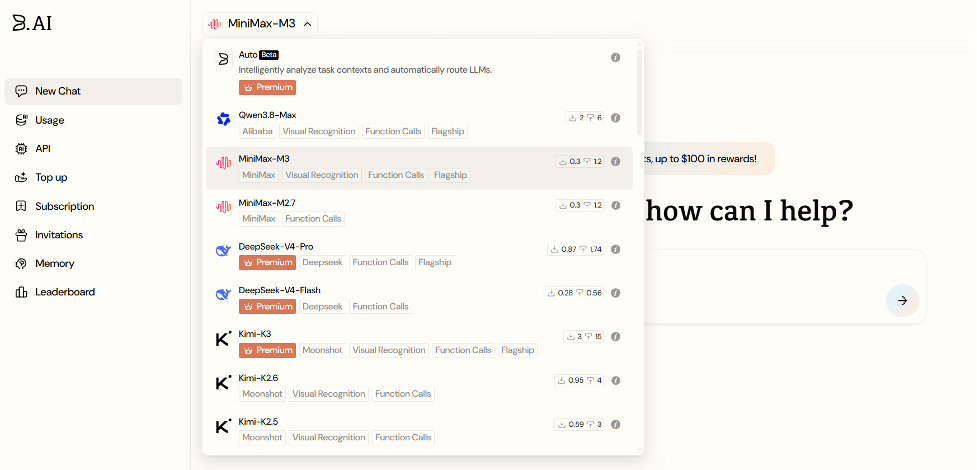Viewport: 977px width, 470px height.
Task: Choose the Kimi-K2.5 model
Action: tap(419, 430)
